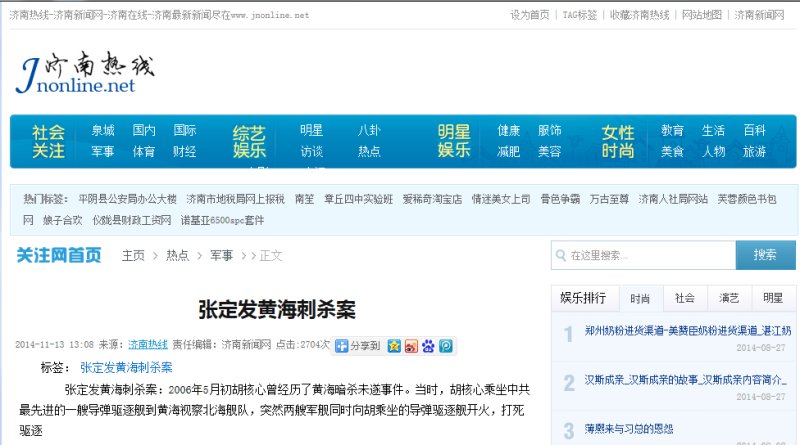Click the 济南热线 Jnonline.net logo

(85, 72)
